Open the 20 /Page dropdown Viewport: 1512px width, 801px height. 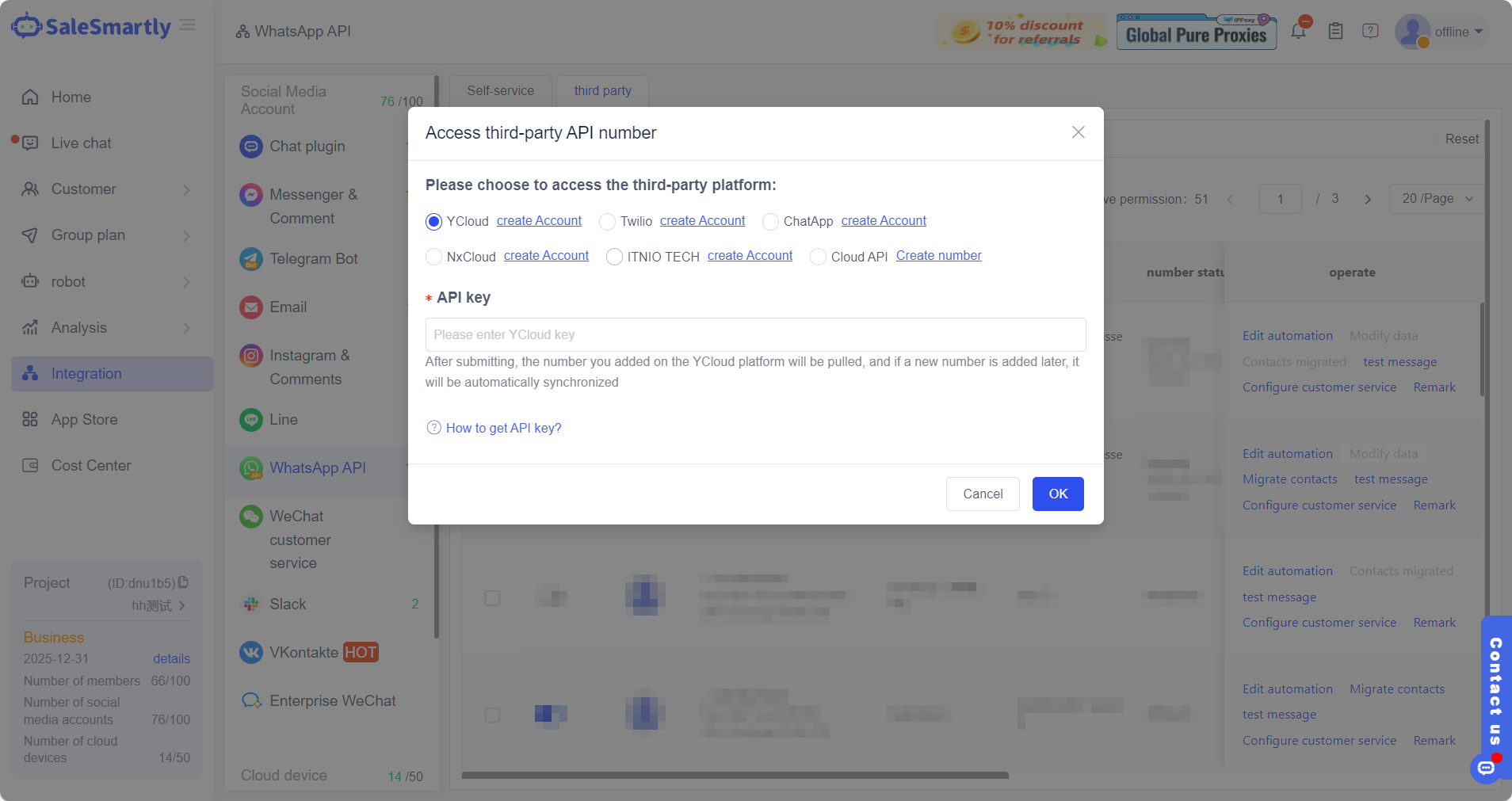click(1437, 199)
